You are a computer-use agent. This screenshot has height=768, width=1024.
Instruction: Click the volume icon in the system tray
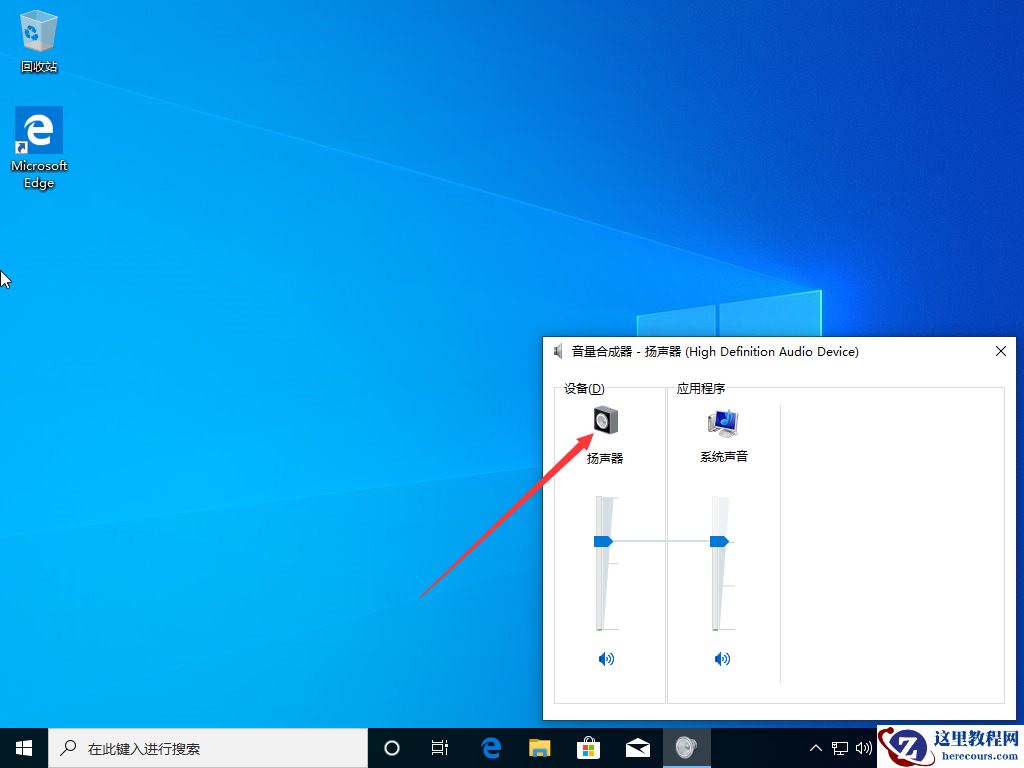click(864, 747)
